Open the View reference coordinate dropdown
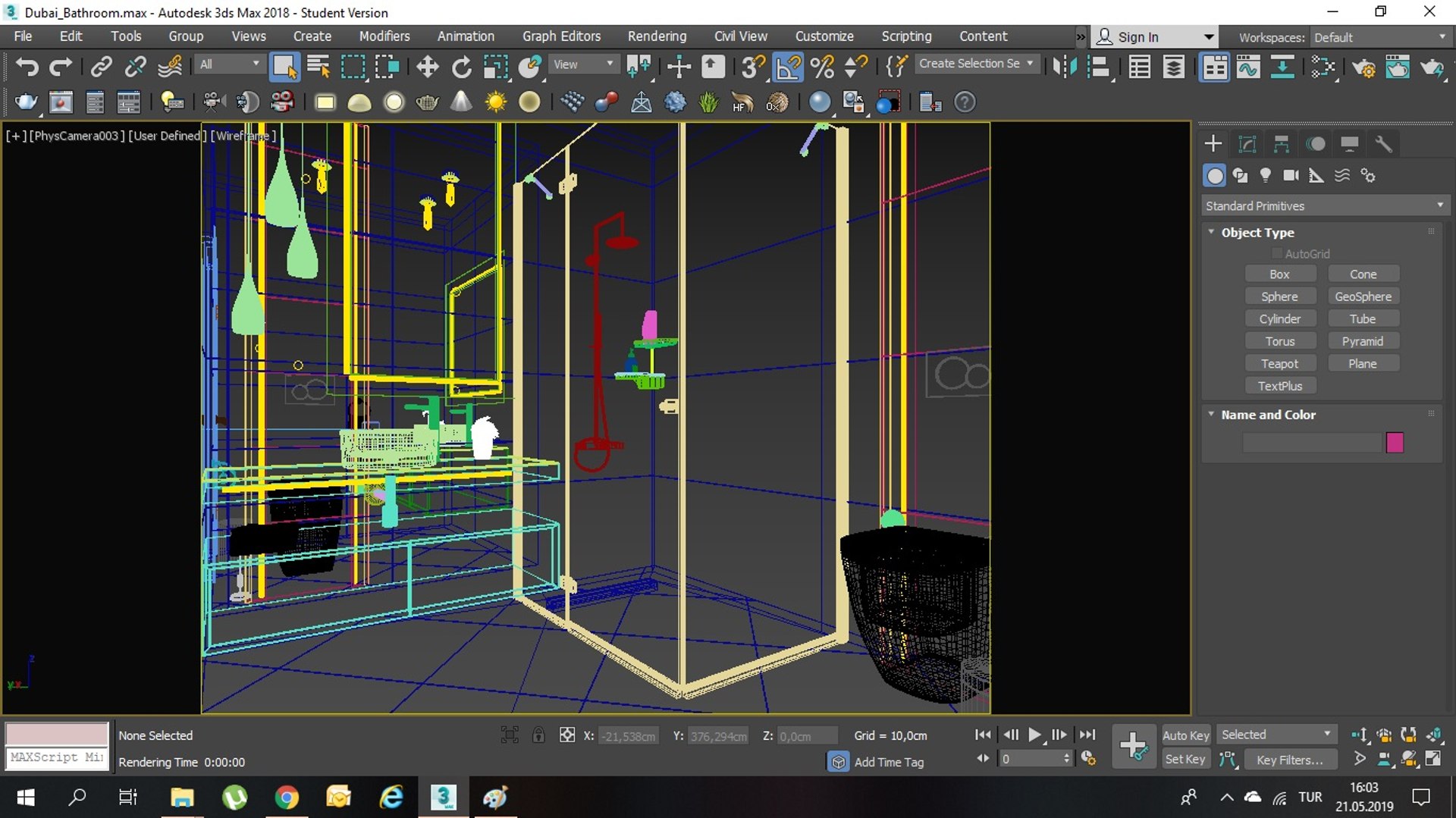The height and width of the screenshot is (818, 1456). click(583, 64)
